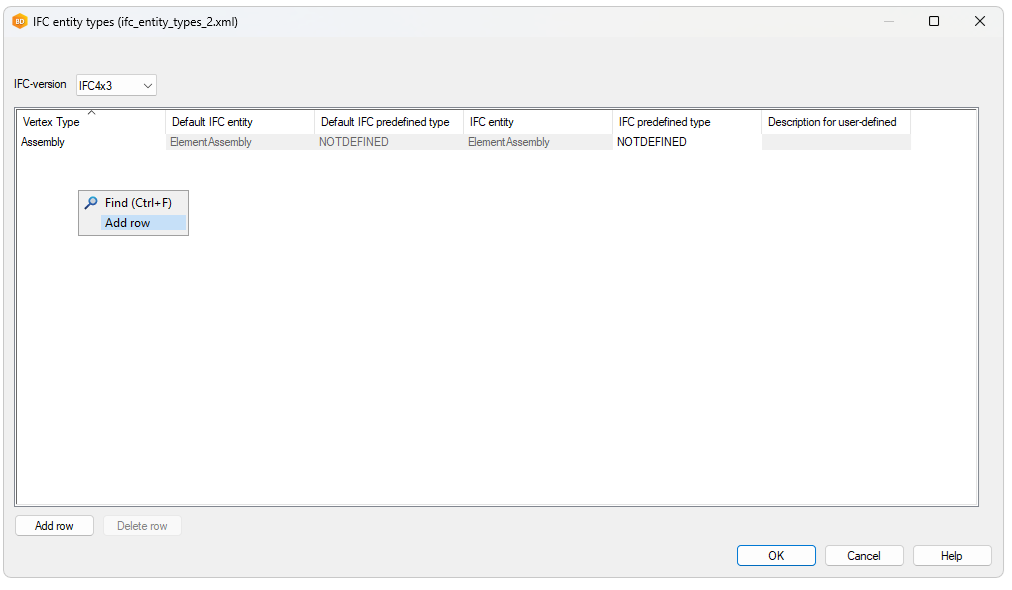
Task: Click the sort arrow above Vertex Type
Action: coord(92,113)
